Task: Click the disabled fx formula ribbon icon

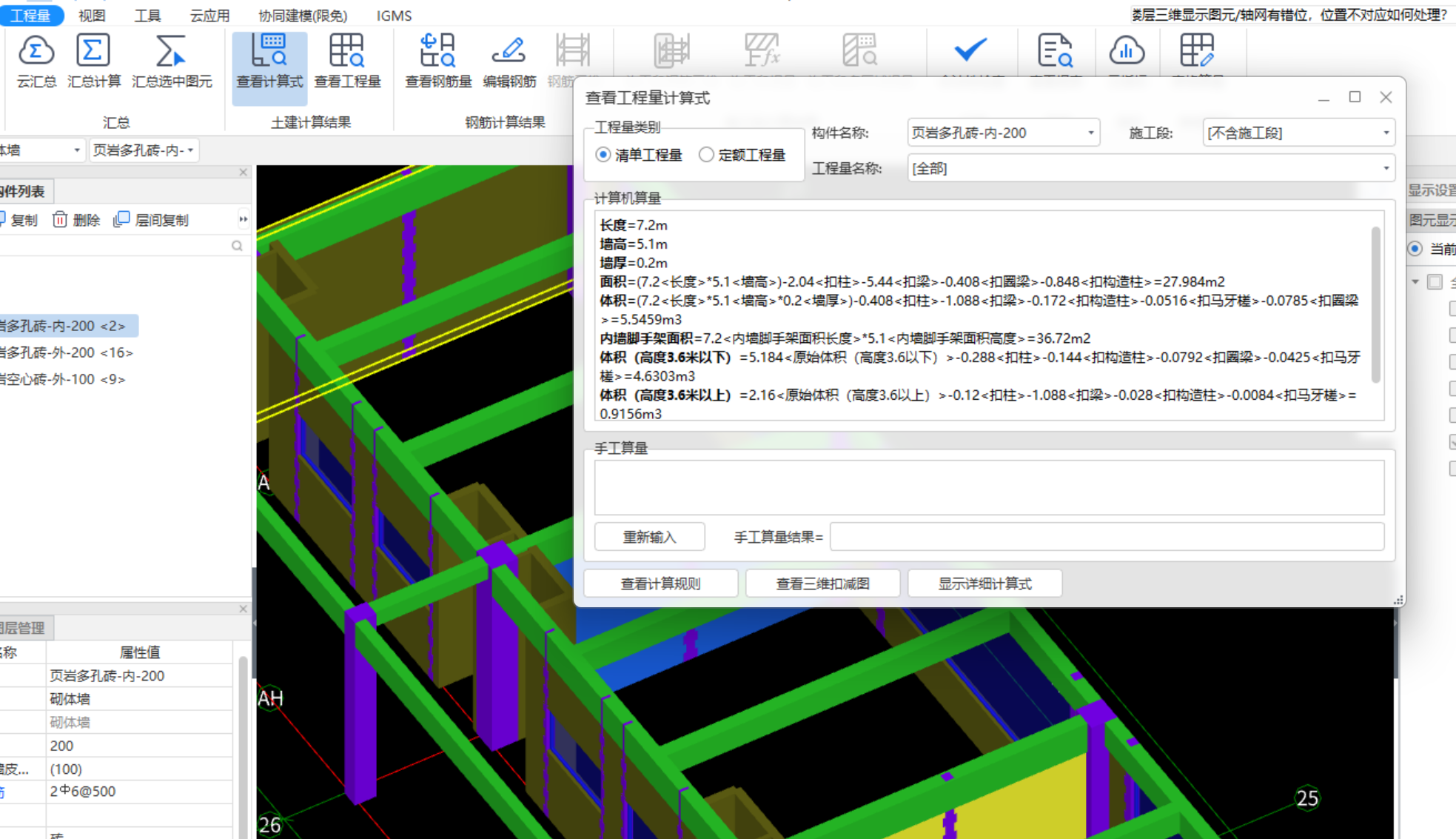Action: click(x=762, y=51)
